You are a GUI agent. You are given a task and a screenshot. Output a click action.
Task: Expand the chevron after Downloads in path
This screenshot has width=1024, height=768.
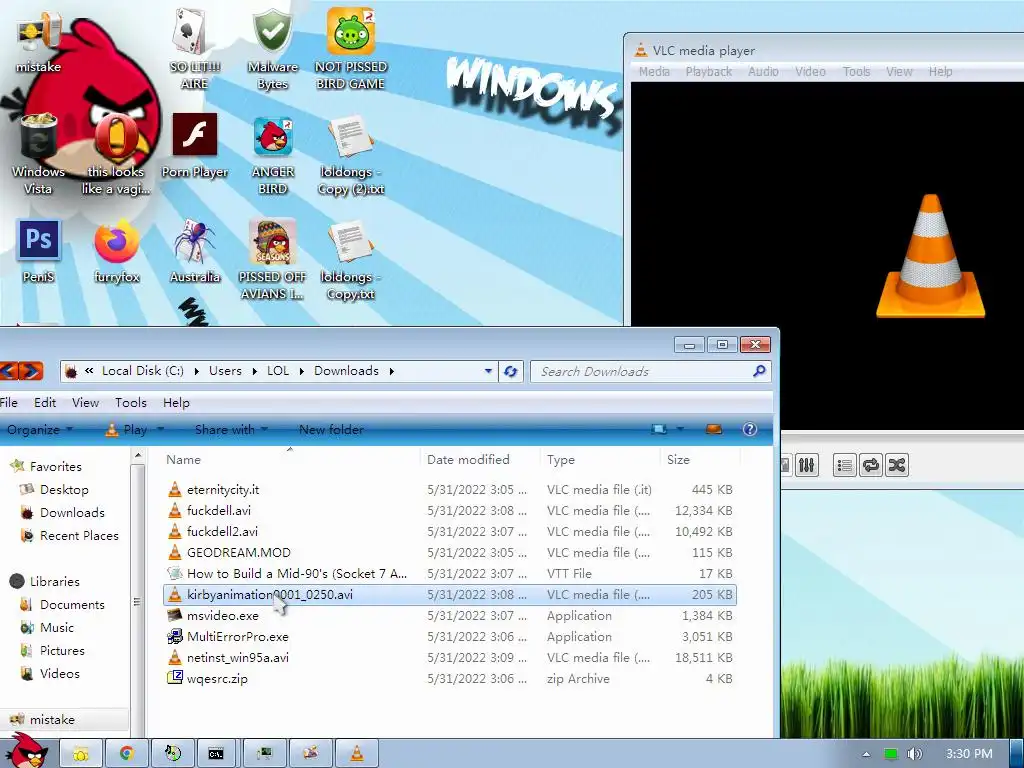click(x=392, y=371)
